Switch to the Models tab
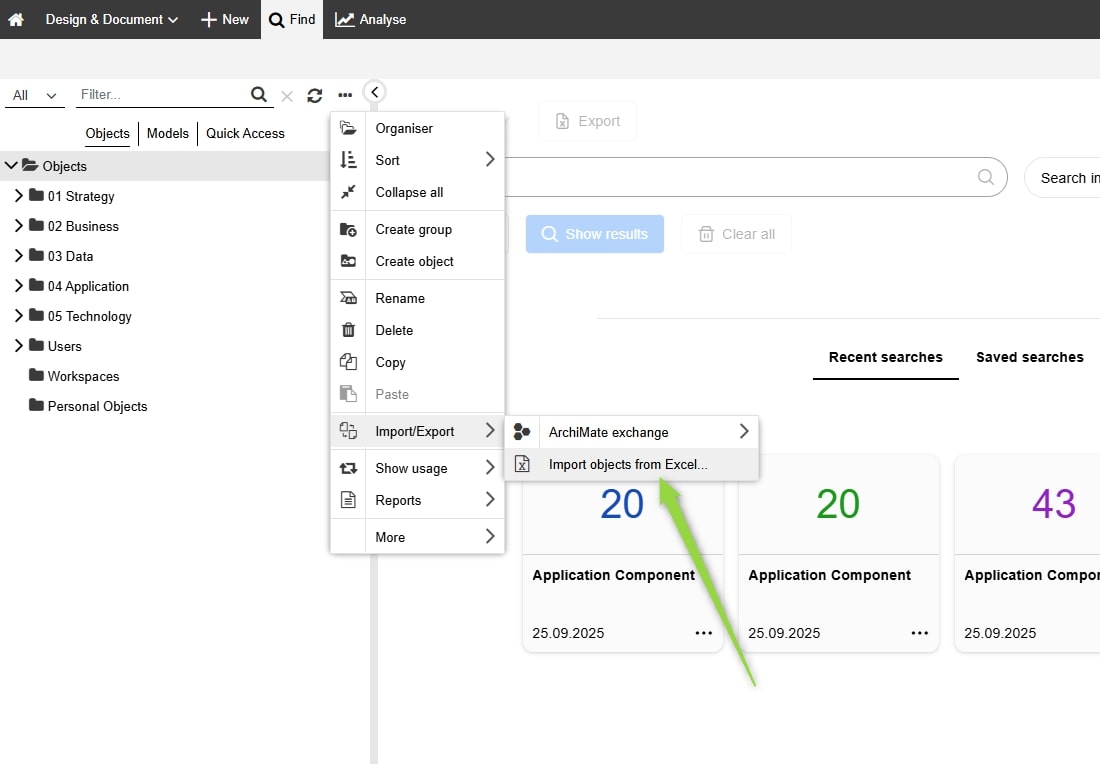Viewport: 1100px width, 764px height. pyautogui.click(x=167, y=133)
